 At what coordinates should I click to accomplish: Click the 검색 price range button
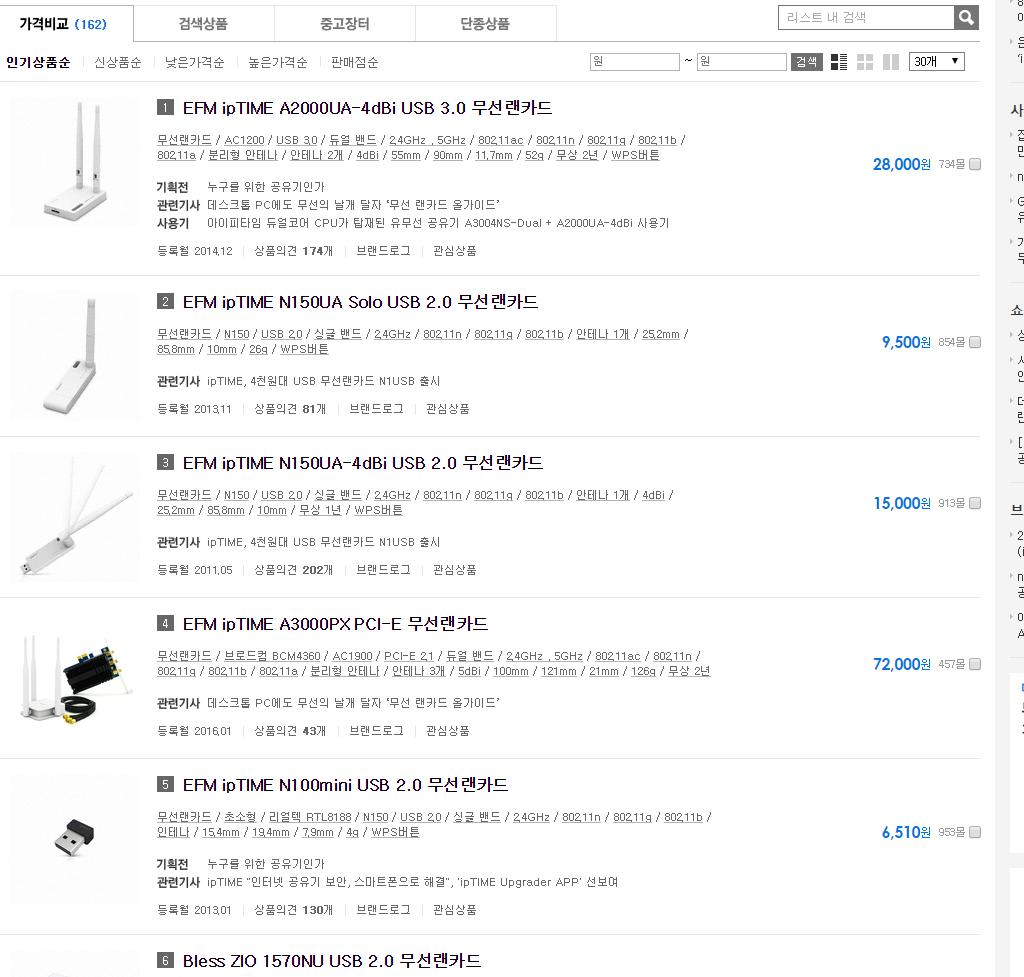point(807,62)
